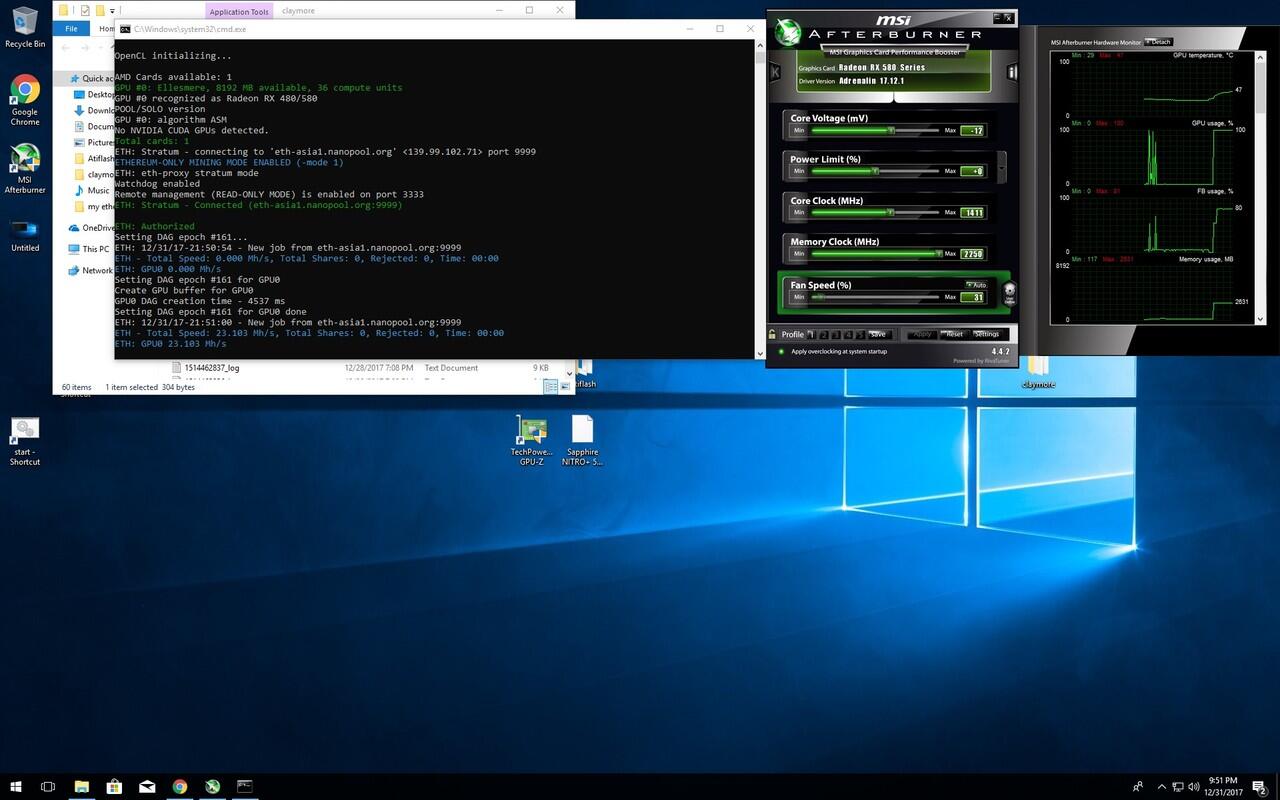
Task: Open the Mail app from the taskbar
Action: [x=147, y=787]
